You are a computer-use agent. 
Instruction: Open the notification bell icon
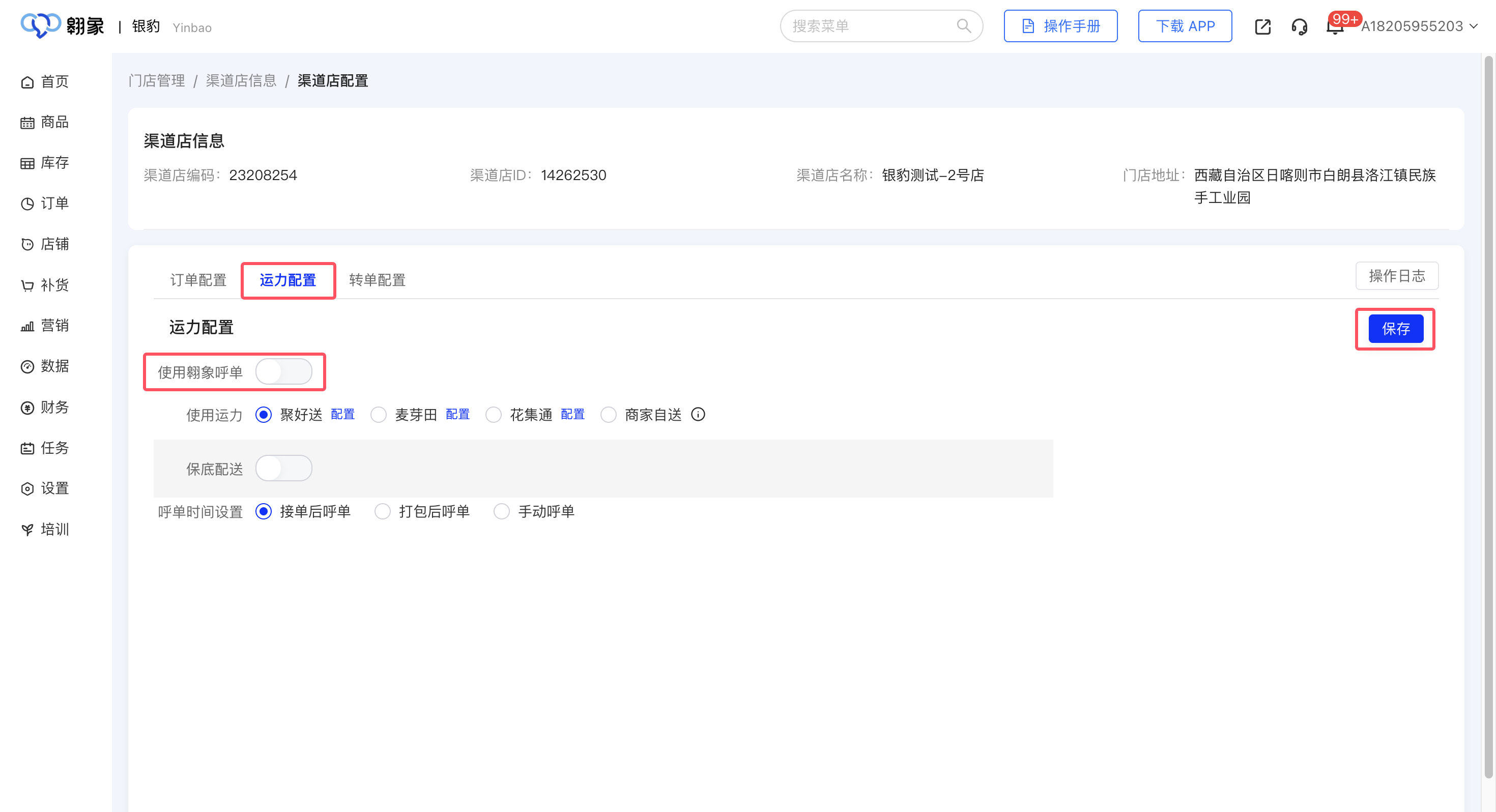[x=1334, y=28]
